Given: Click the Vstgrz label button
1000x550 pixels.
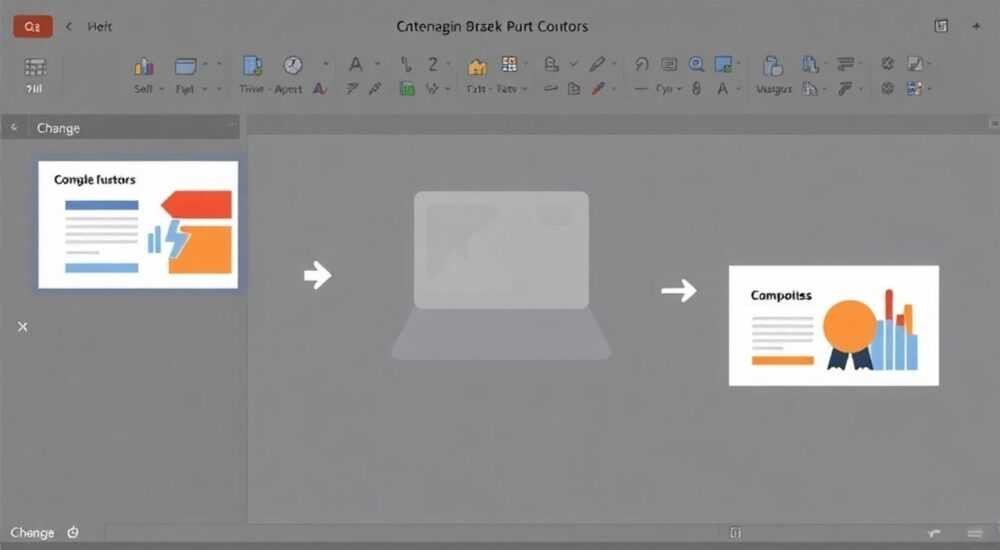Looking at the screenshot, I should pos(774,90).
